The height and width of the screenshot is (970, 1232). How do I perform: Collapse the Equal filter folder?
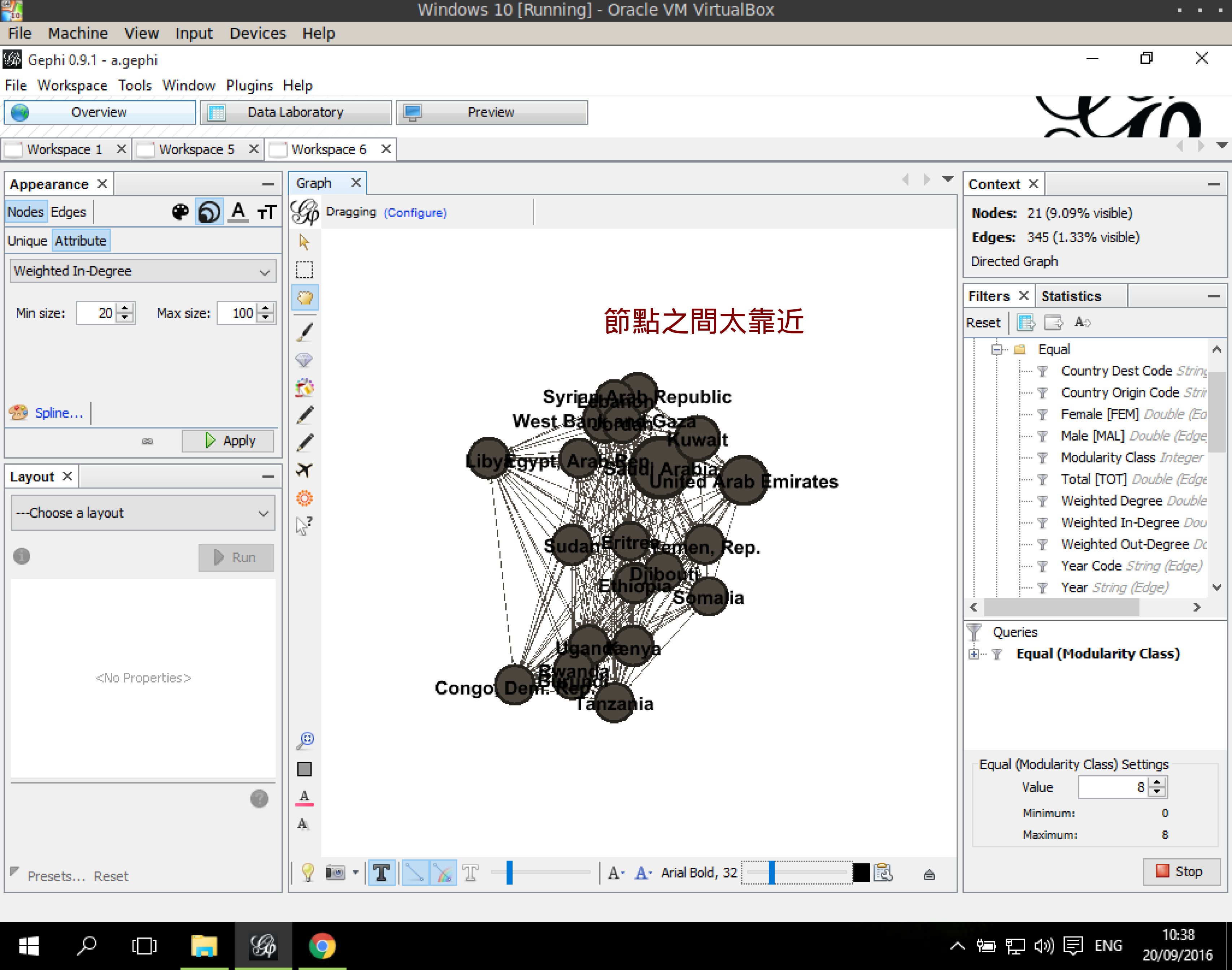click(x=997, y=349)
